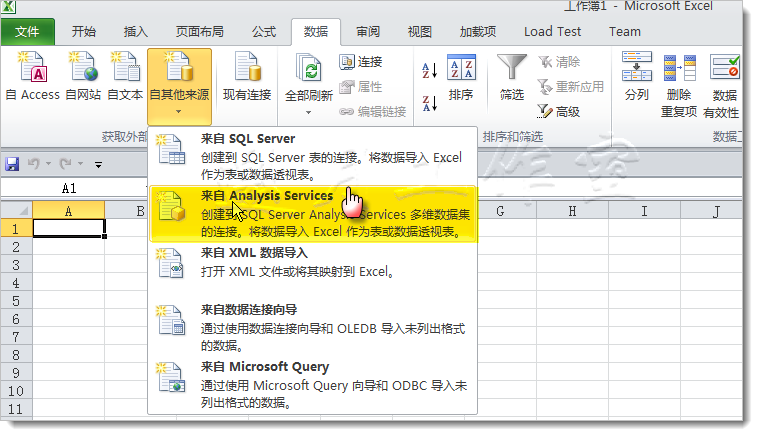This screenshot has width=758, height=436.
Task: Click Edit Links (编辑链接) button
Action: (x=372, y=112)
